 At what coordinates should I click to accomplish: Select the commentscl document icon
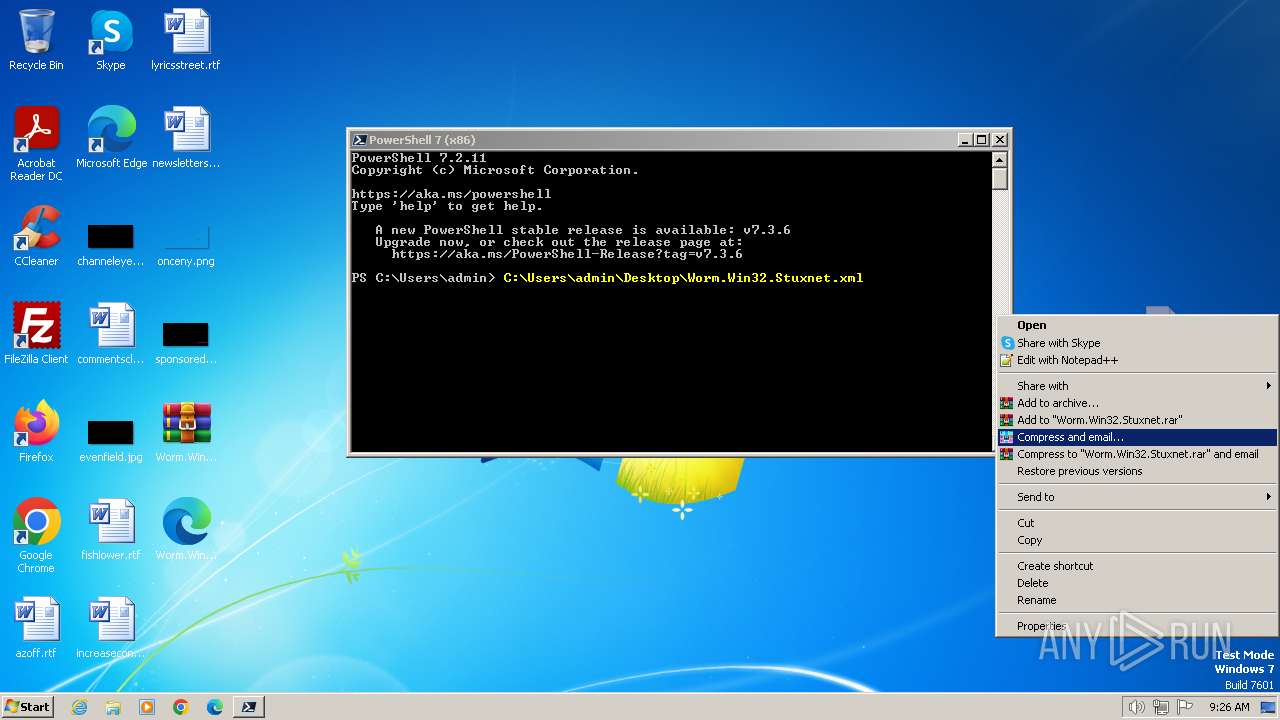[110, 334]
